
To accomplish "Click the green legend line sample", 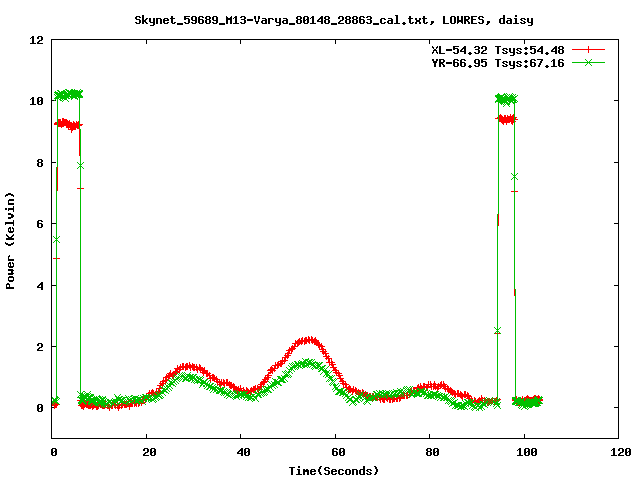I will 588,62.
